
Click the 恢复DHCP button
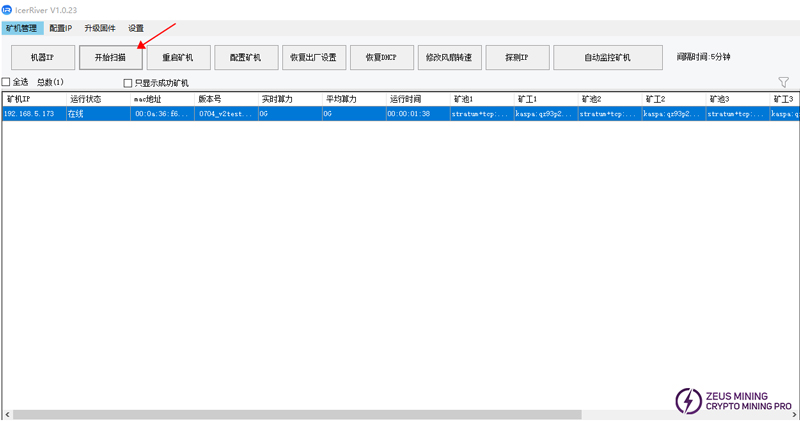[x=381, y=58]
